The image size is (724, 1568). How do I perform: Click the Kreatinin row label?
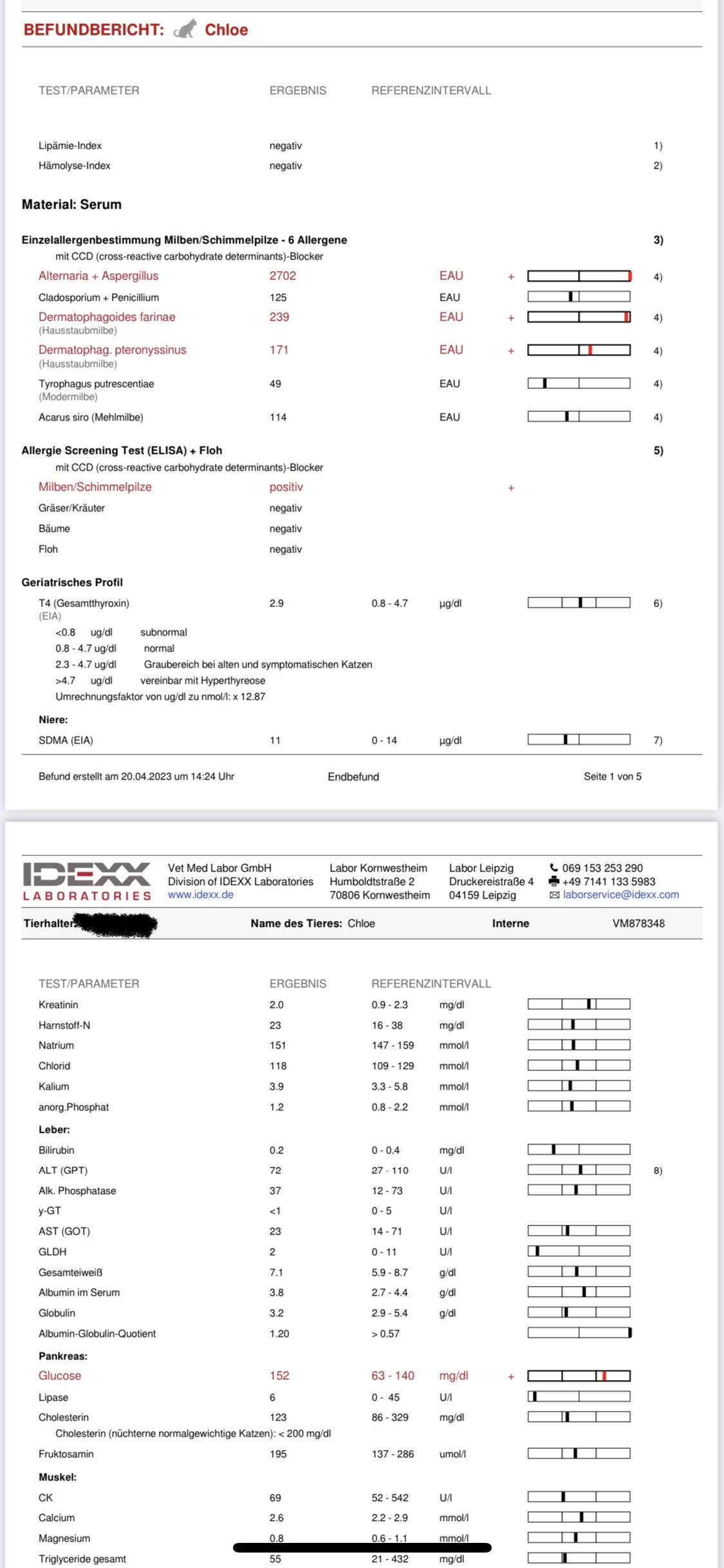[58, 1005]
